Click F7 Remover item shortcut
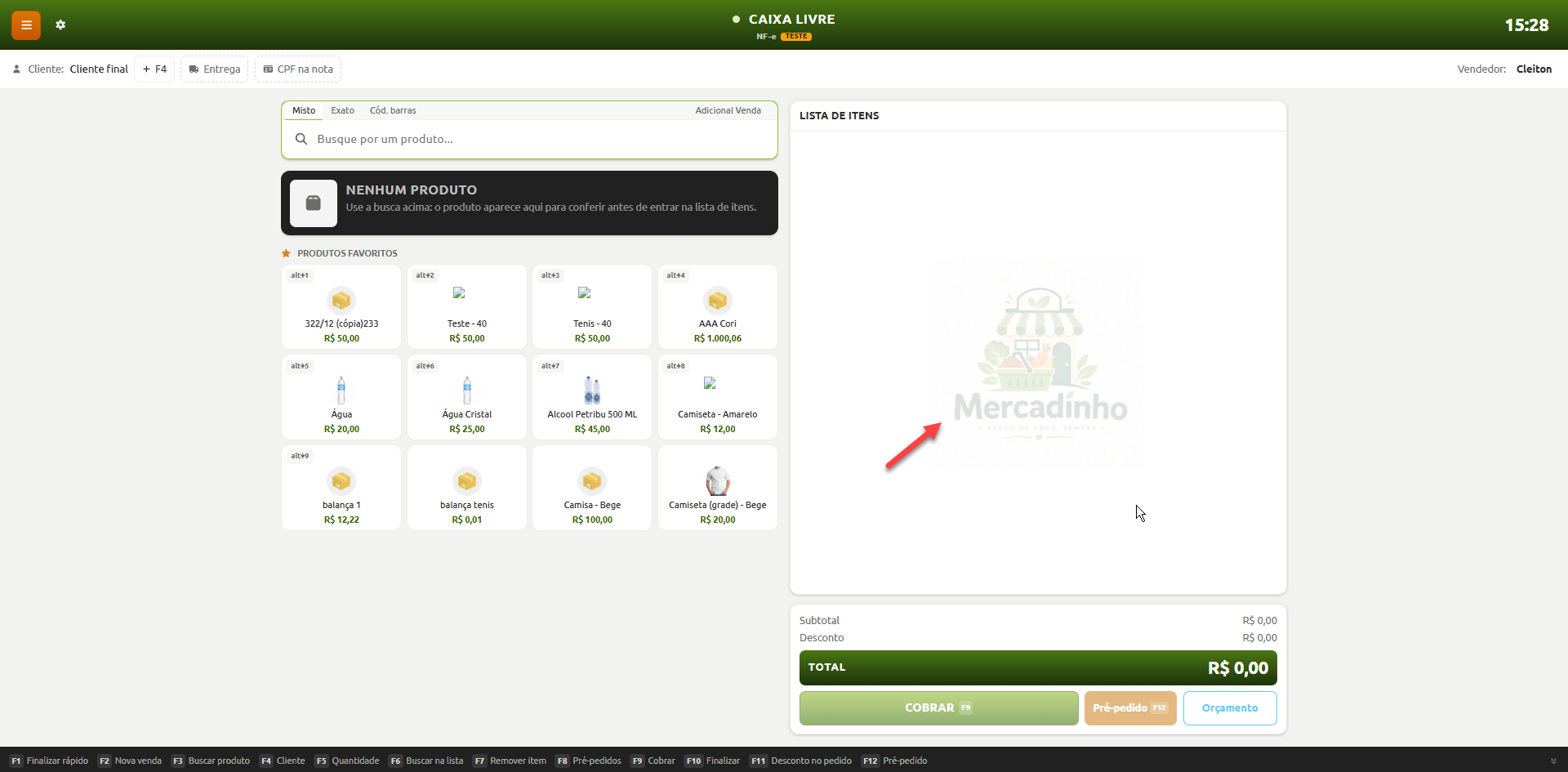 (x=510, y=761)
